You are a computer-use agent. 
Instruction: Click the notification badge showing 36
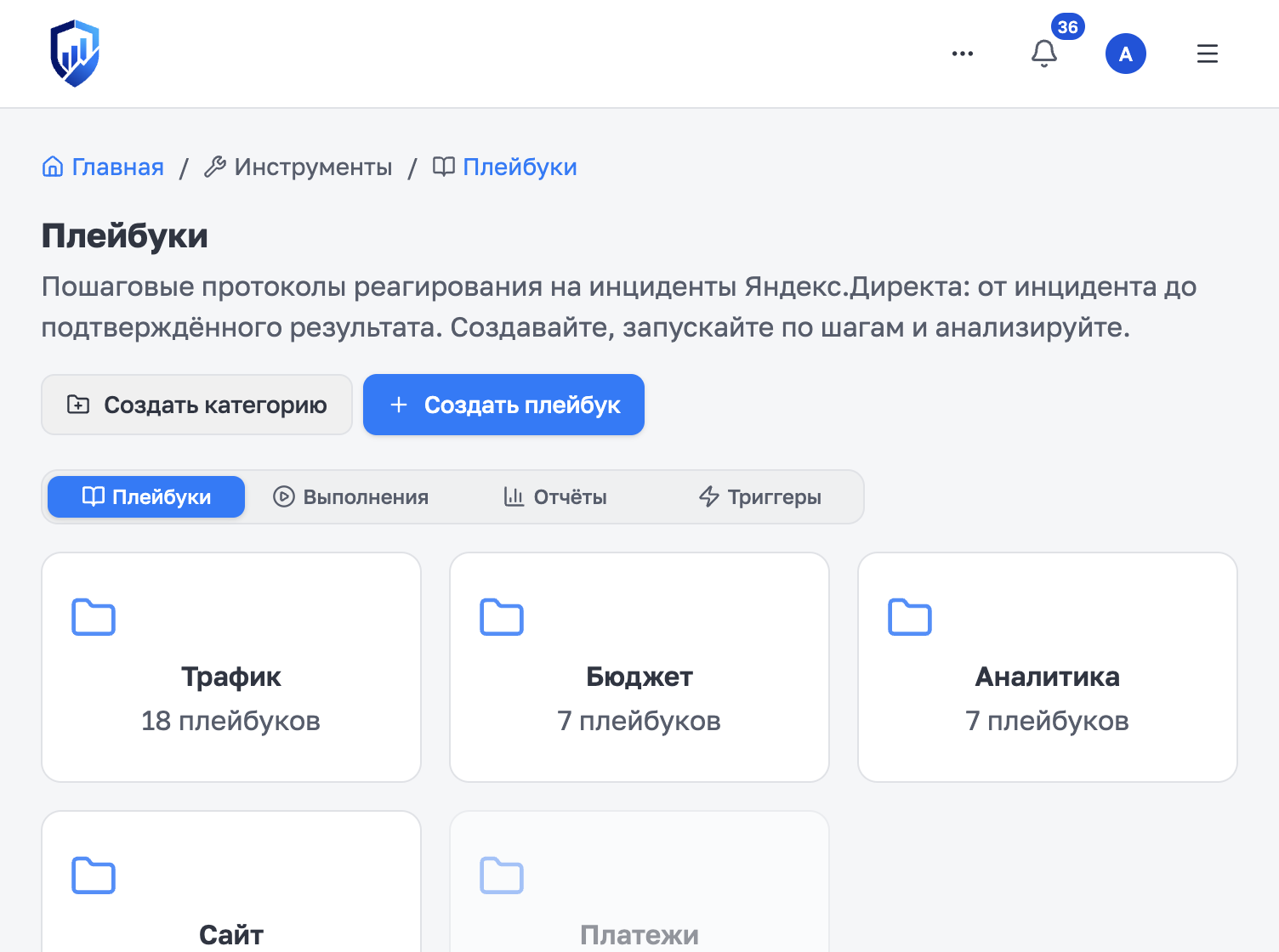[x=1067, y=27]
